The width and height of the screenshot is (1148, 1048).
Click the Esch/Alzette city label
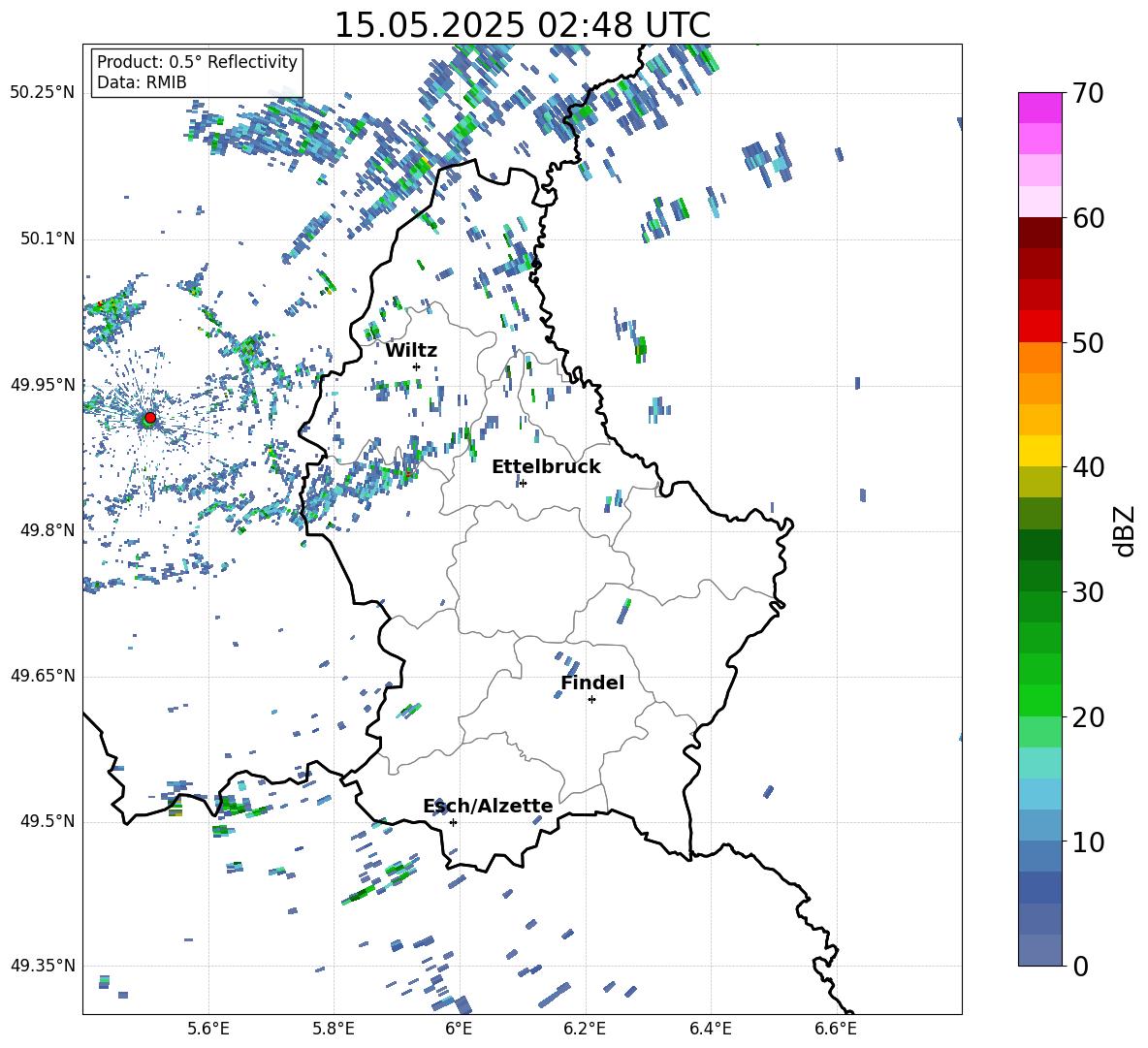coord(488,807)
